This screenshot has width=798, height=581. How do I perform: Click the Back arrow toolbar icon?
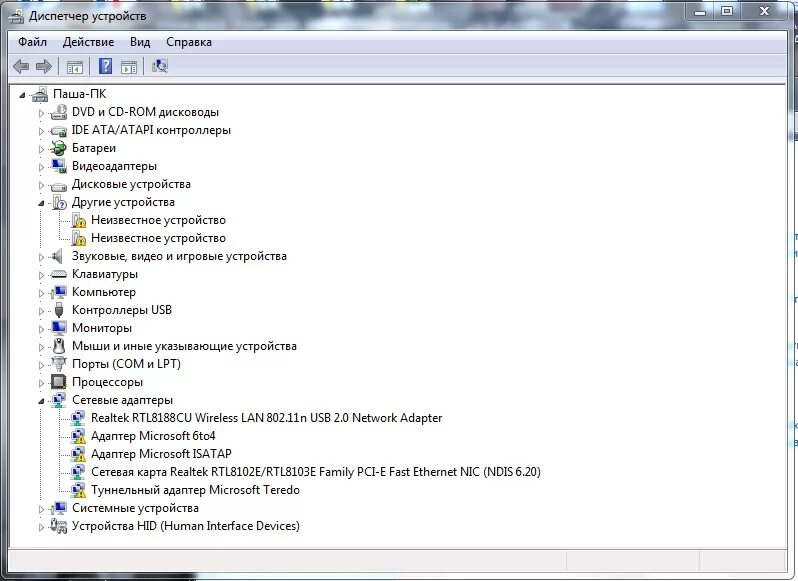(20, 66)
